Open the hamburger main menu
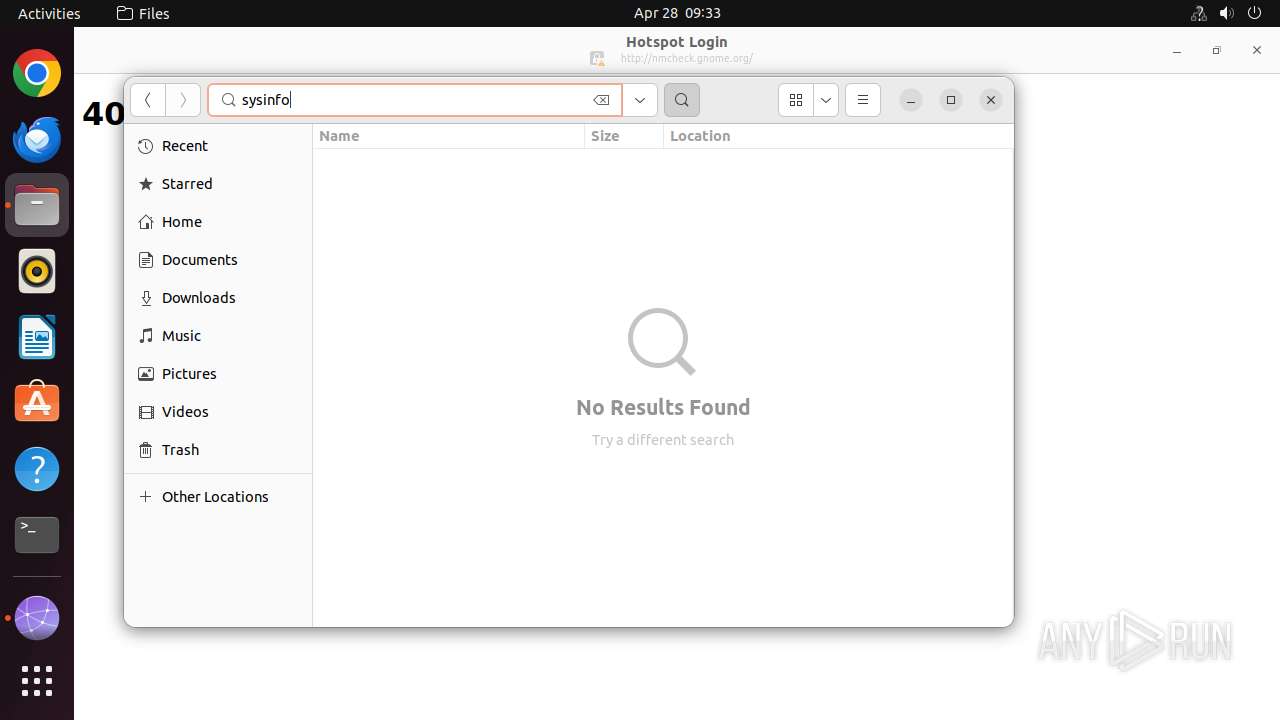This screenshot has height=720, width=1280. (863, 100)
